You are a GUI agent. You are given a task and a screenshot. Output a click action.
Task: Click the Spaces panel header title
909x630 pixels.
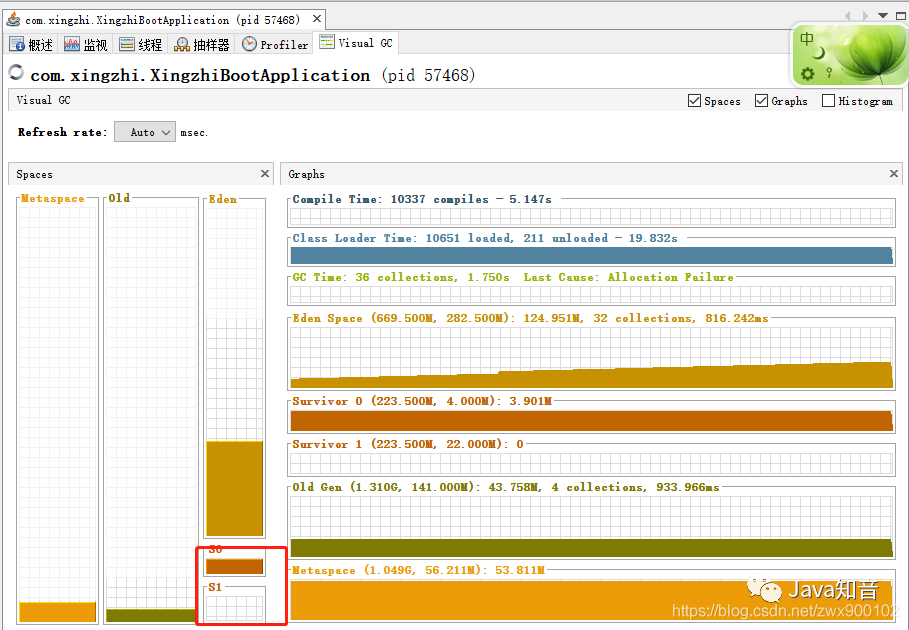pyautogui.click(x=34, y=174)
